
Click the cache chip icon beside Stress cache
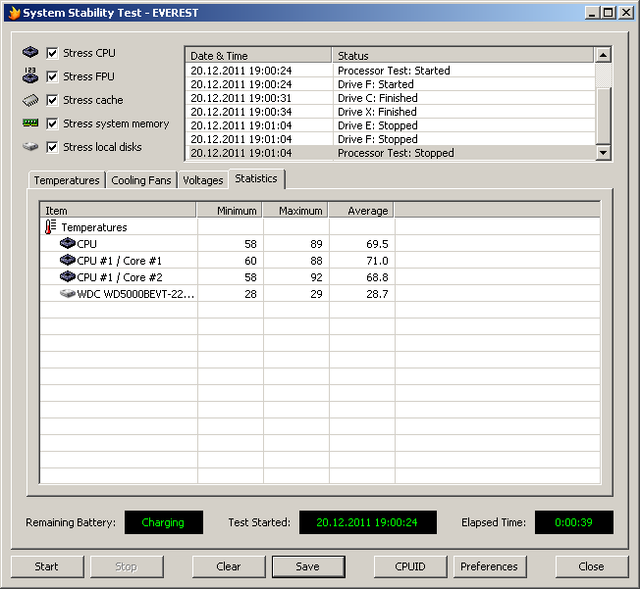click(x=30, y=100)
